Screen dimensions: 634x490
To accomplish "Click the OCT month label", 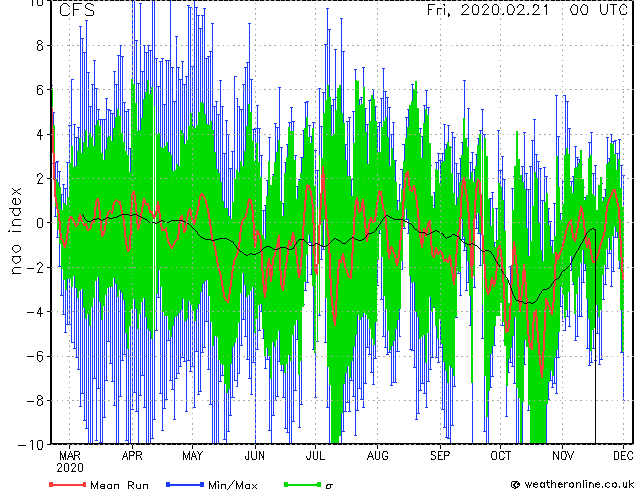I will coord(501,456).
